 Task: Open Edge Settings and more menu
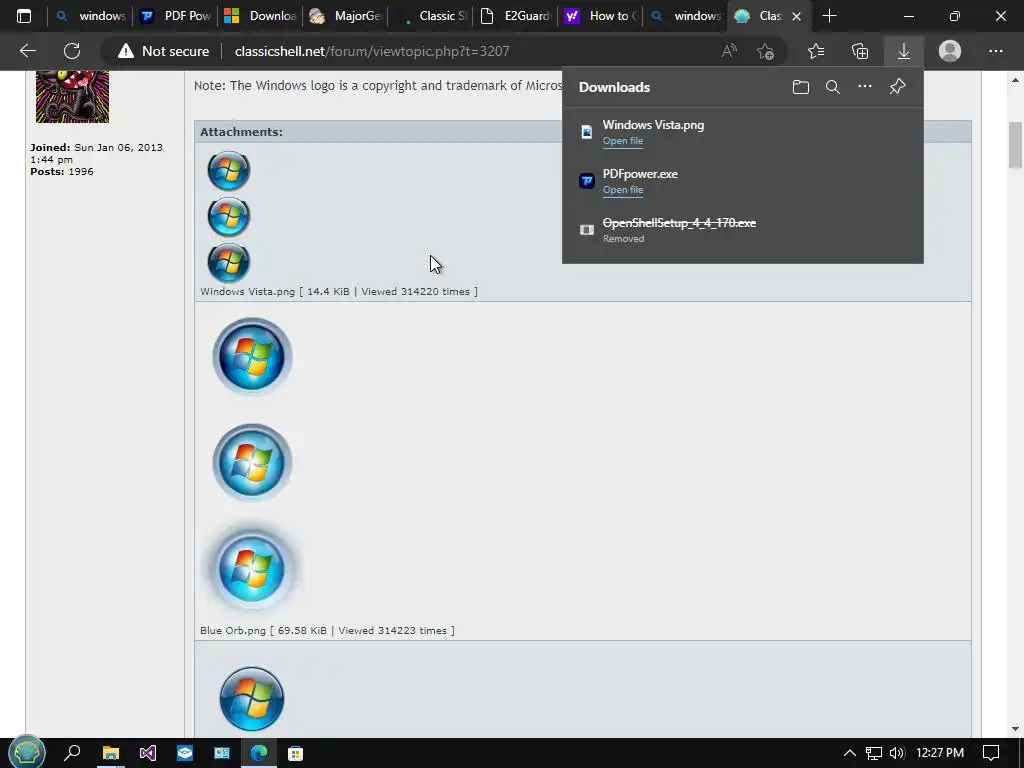pyautogui.click(x=995, y=51)
